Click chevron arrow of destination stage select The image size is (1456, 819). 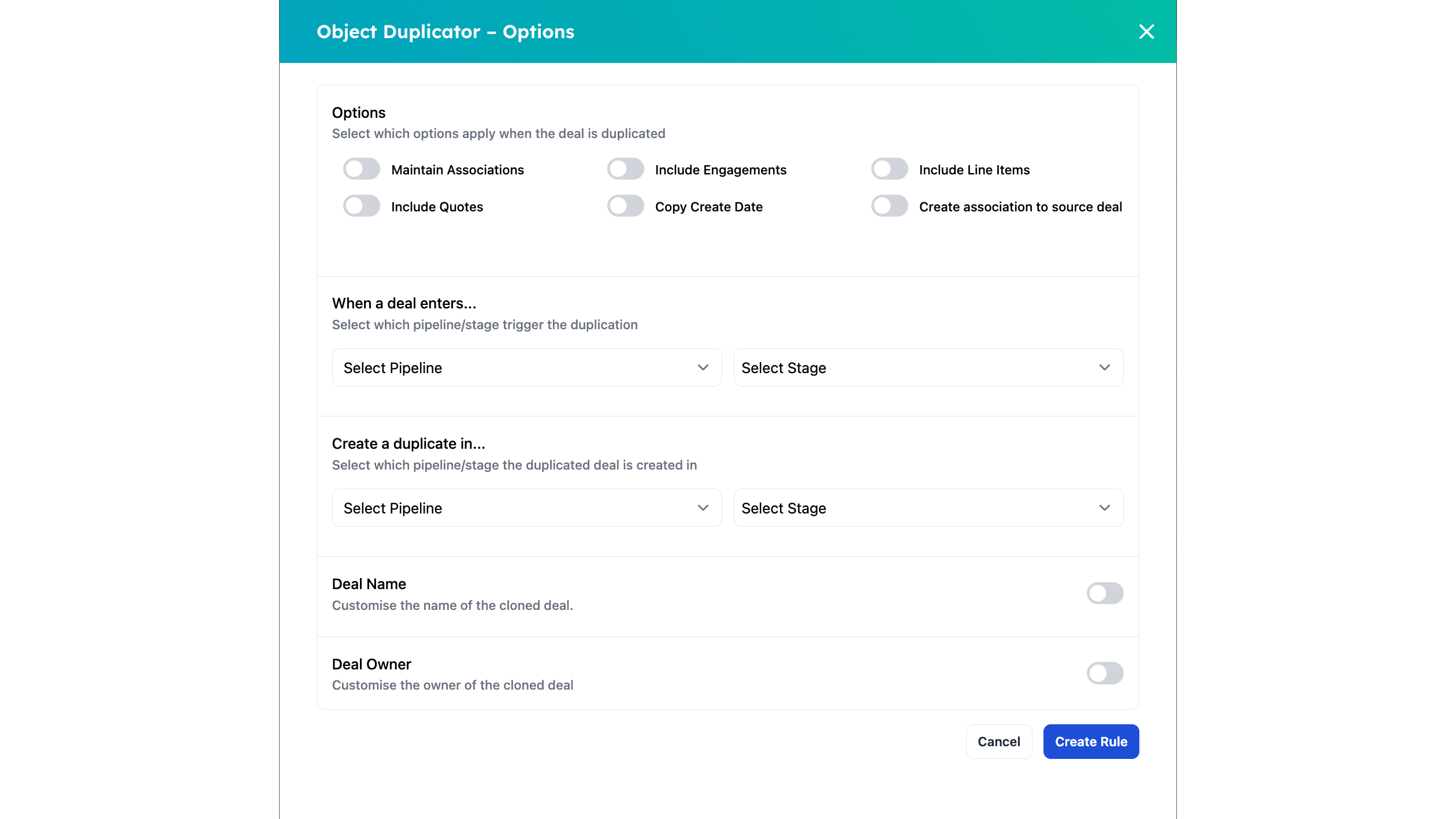coord(1104,508)
